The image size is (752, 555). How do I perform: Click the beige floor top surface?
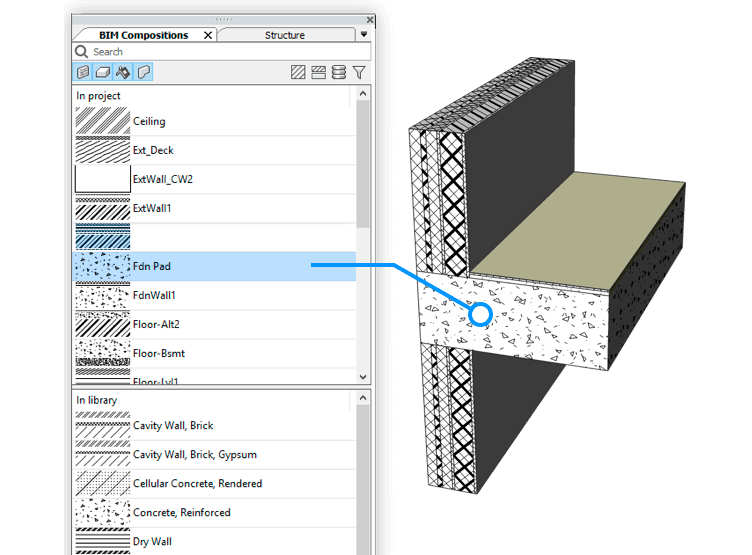[579, 233]
